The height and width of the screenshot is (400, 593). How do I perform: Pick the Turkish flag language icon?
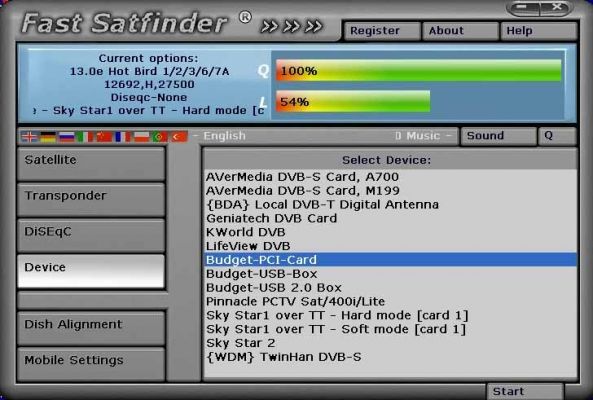coord(179,136)
